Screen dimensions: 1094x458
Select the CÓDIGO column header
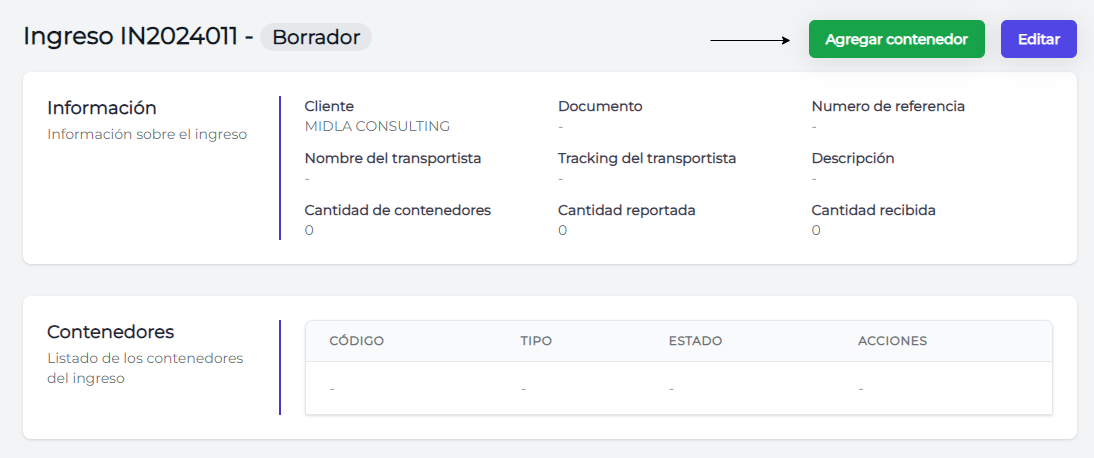pos(357,341)
